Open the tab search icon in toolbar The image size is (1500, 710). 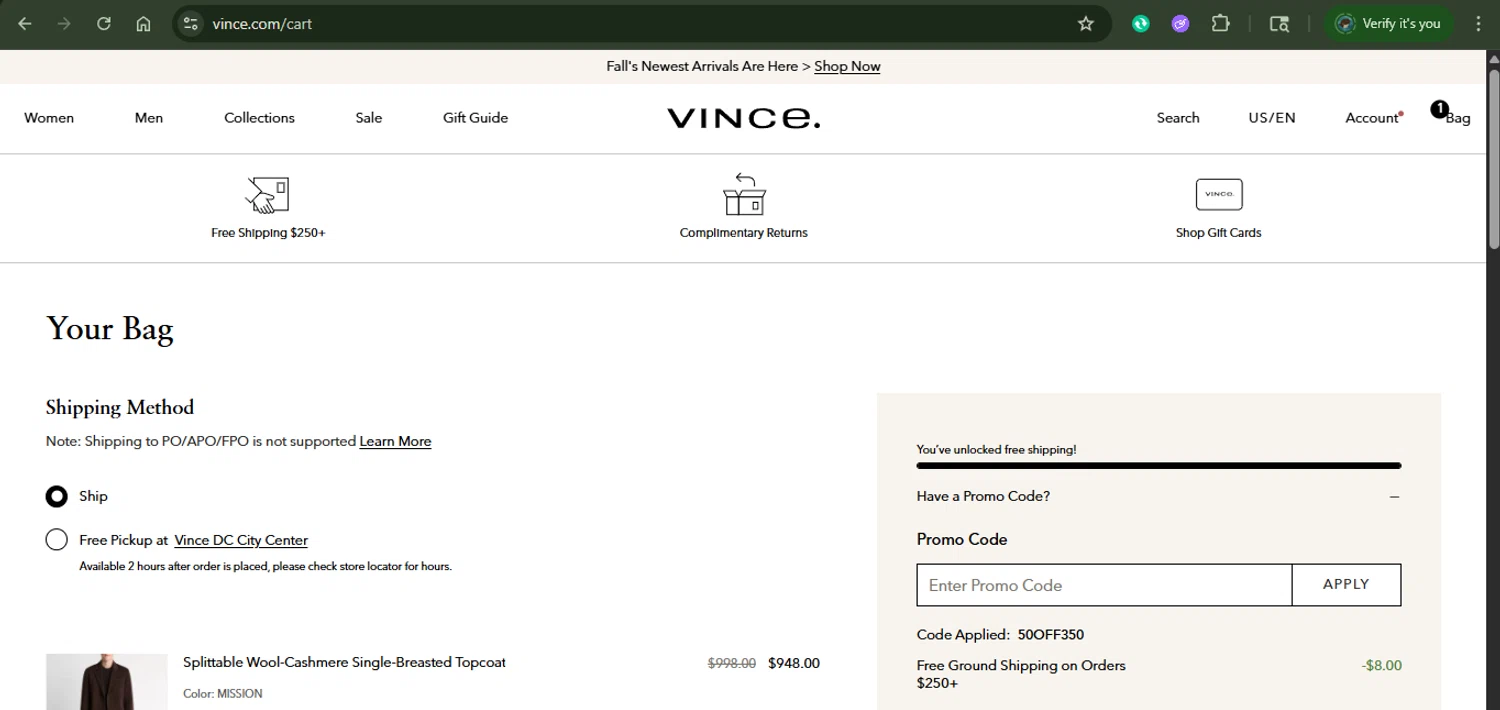point(1279,23)
